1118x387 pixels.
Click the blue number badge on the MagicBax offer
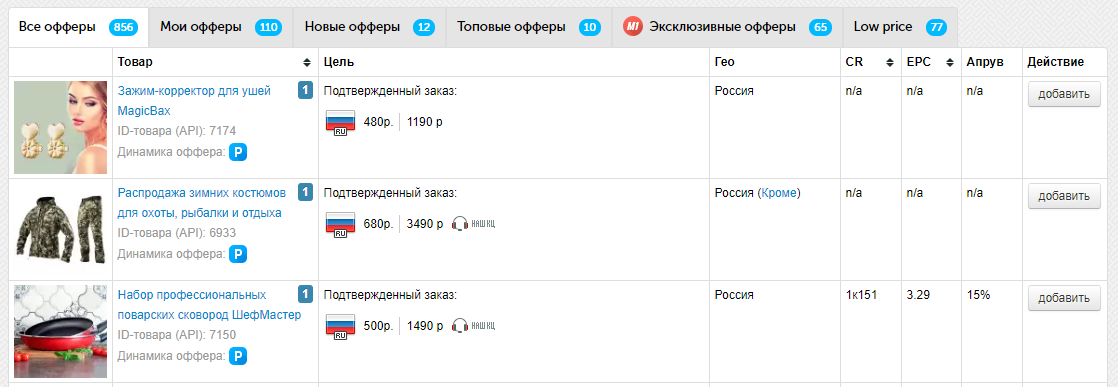305,91
